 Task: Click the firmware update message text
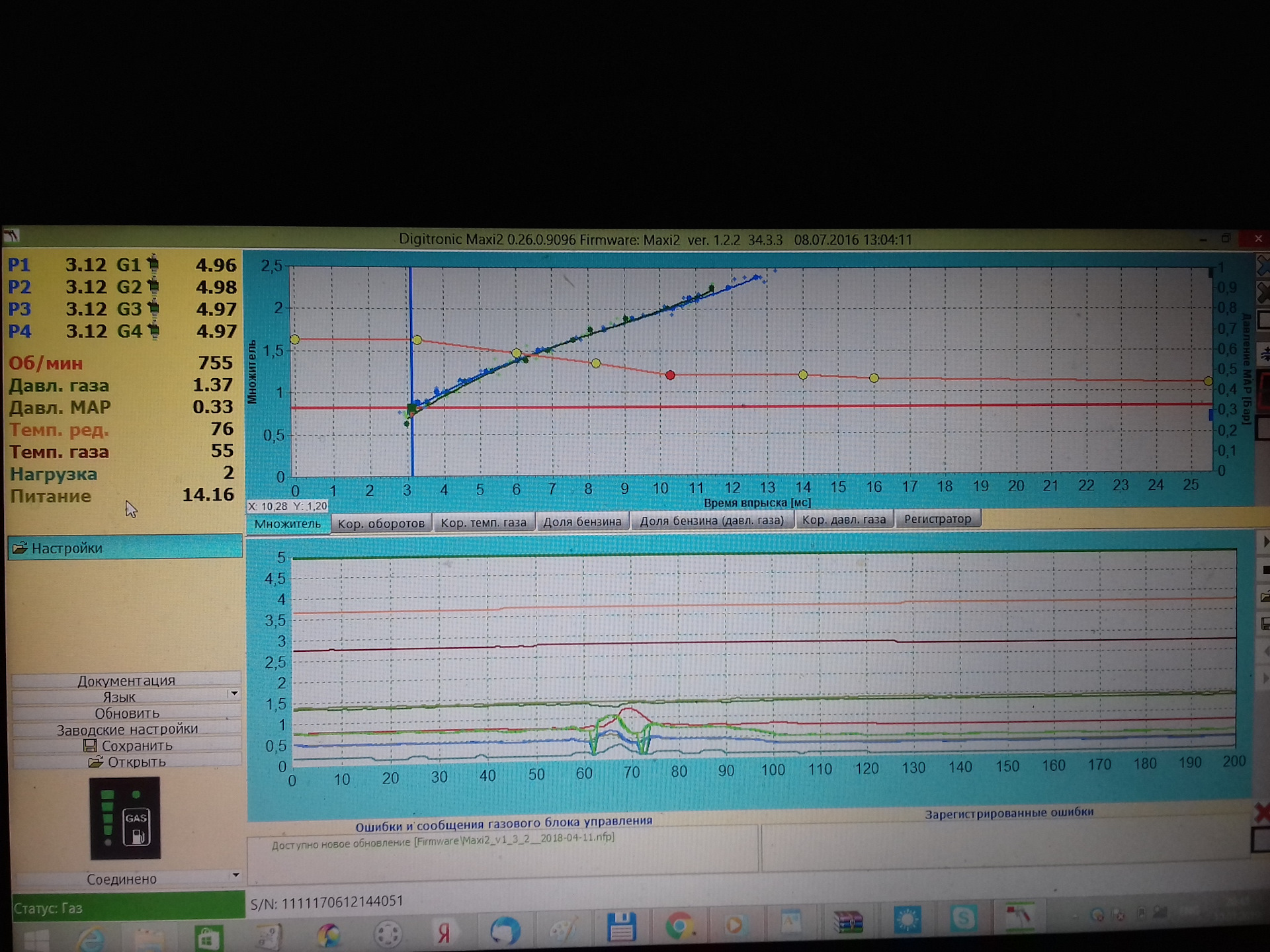443,840
